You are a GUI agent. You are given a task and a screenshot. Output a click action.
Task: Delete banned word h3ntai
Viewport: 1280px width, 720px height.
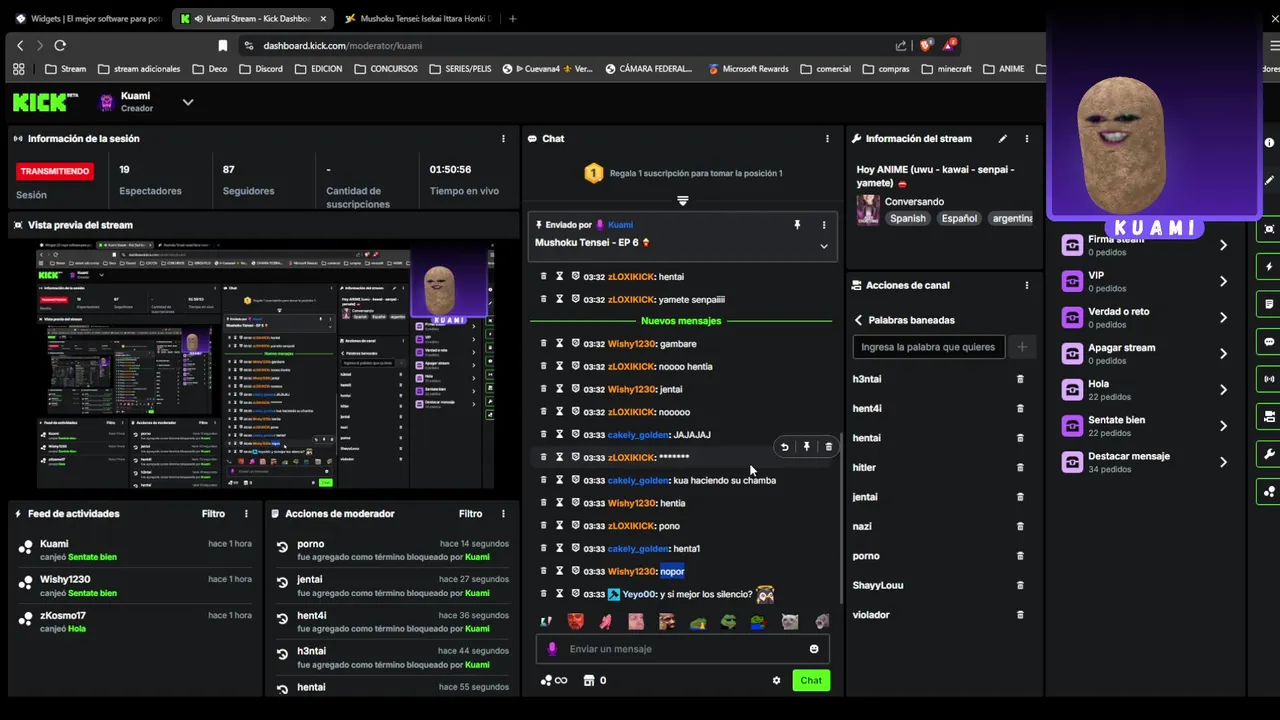pos(1020,379)
